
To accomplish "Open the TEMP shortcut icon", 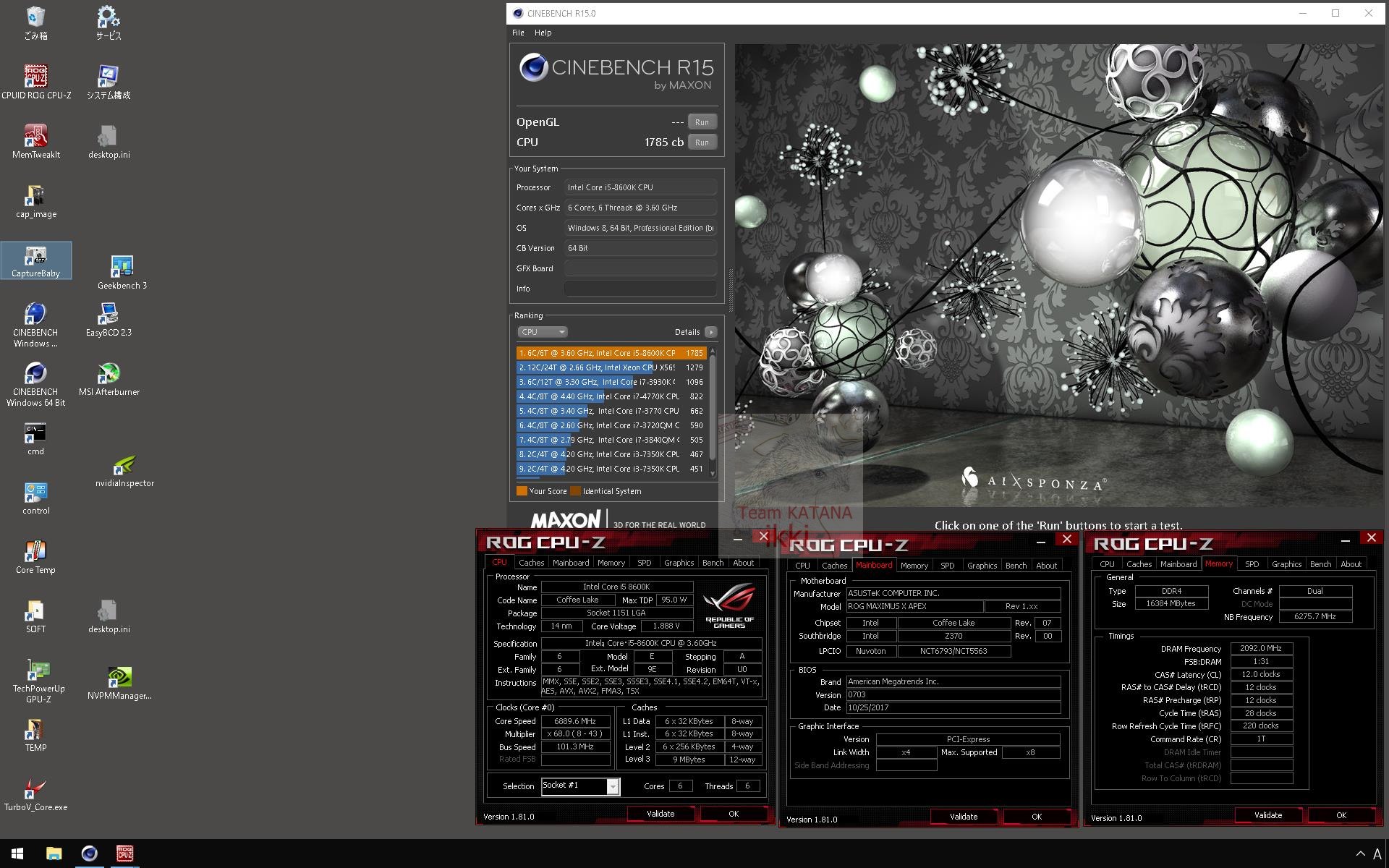I will [x=35, y=735].
